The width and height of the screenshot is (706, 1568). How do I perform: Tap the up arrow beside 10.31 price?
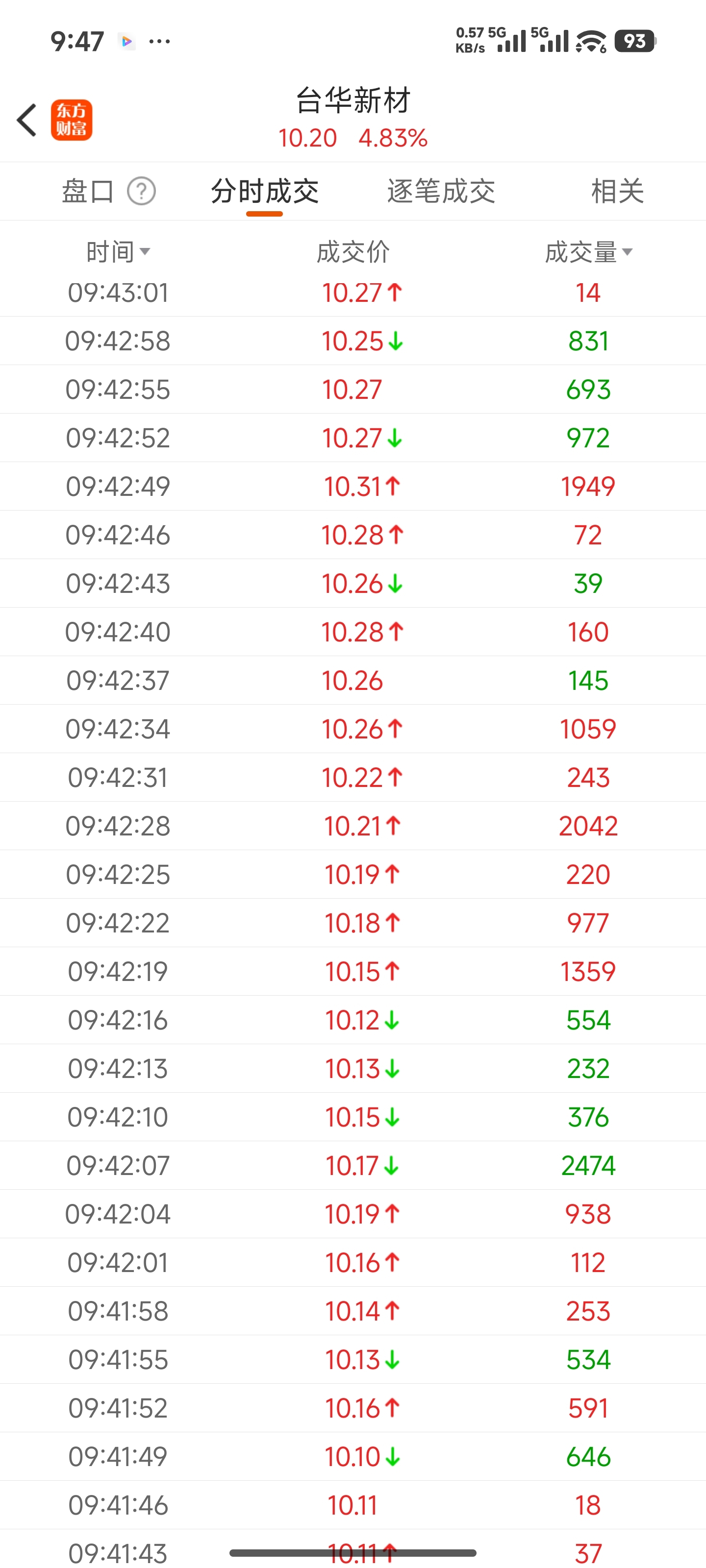[393, 486]
